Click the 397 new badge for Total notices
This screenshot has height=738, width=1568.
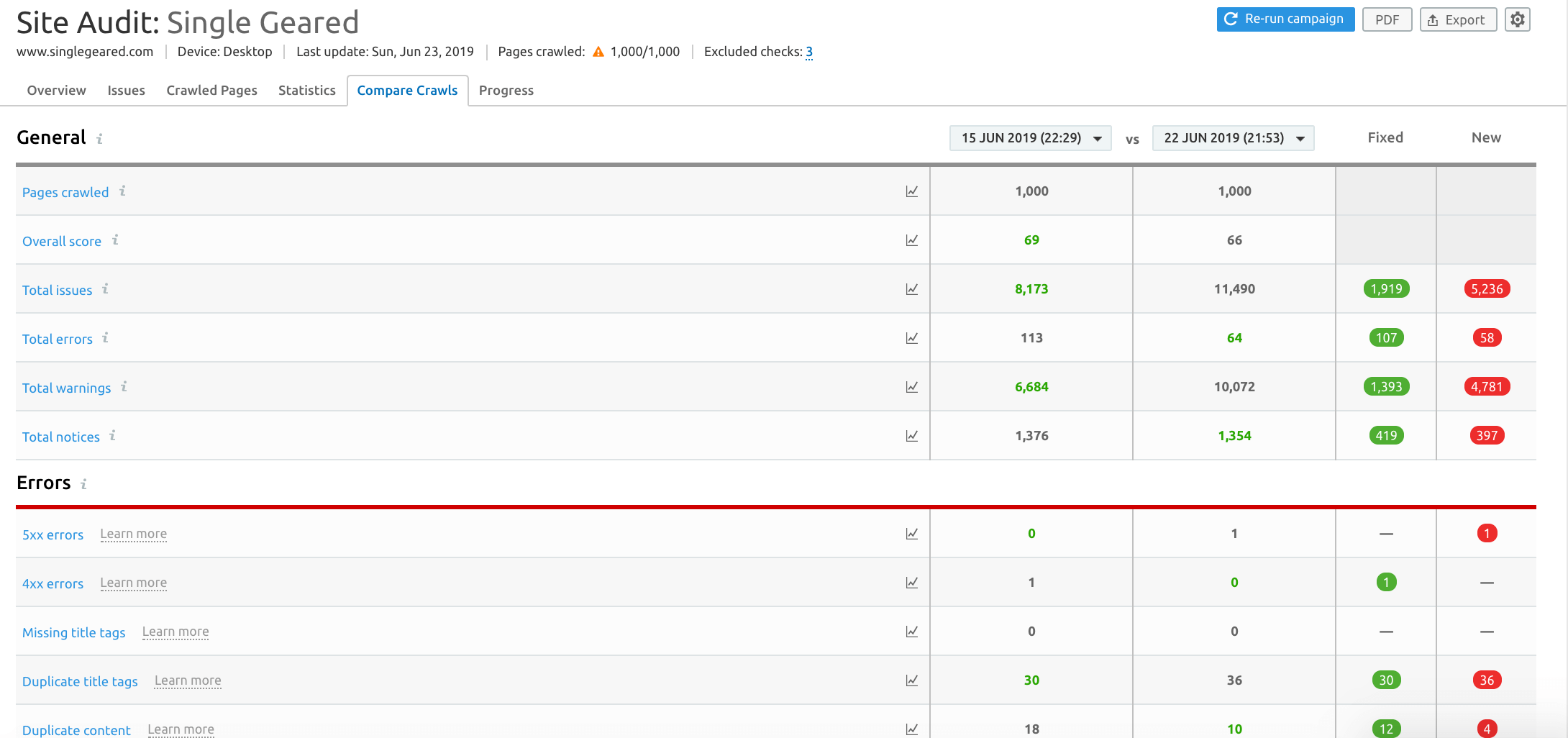tap(1487, 436)
